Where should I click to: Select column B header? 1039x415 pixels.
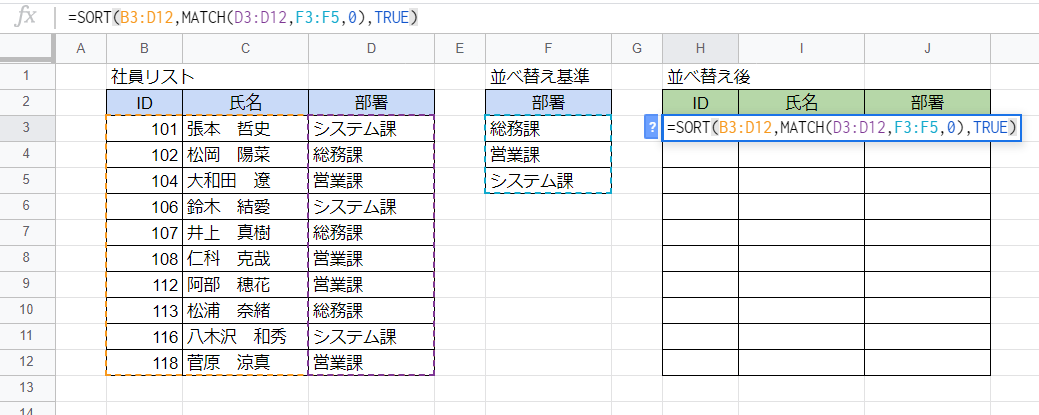point(144,48)
